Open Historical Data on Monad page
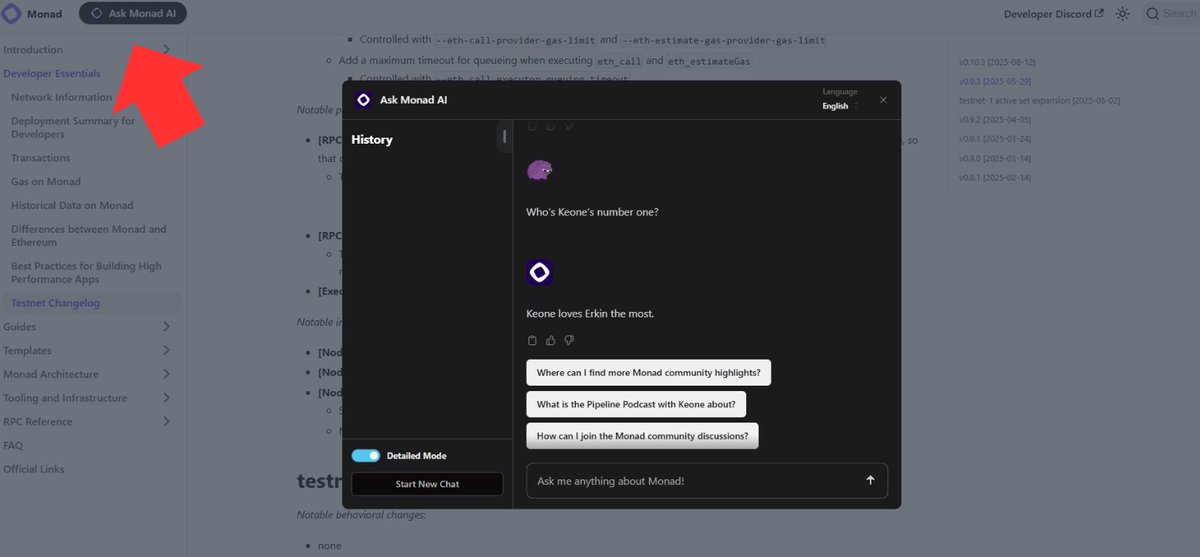1200x557 pixels. tap(72, 206)
